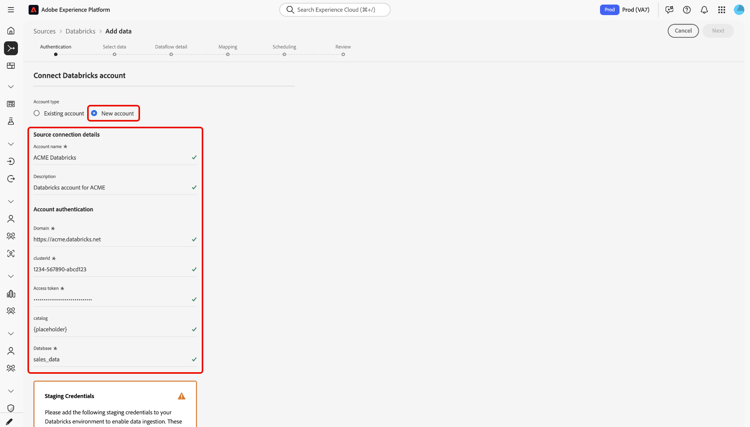Open the Prod (VA7) sandbox dropdown
The width and height of the screenshot is (750, 427).
[636, 10]
